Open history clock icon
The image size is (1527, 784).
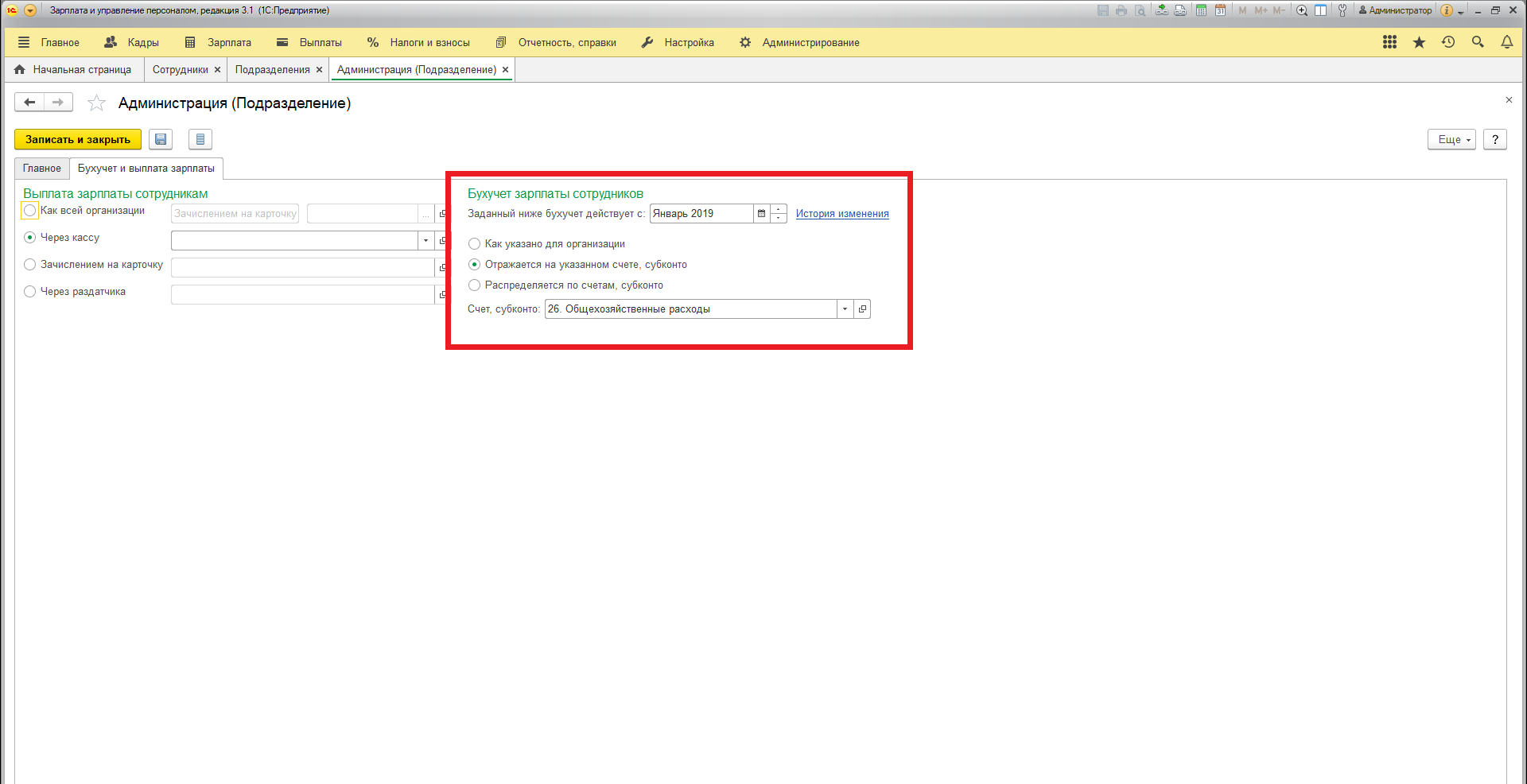[x=1448, y=42]
